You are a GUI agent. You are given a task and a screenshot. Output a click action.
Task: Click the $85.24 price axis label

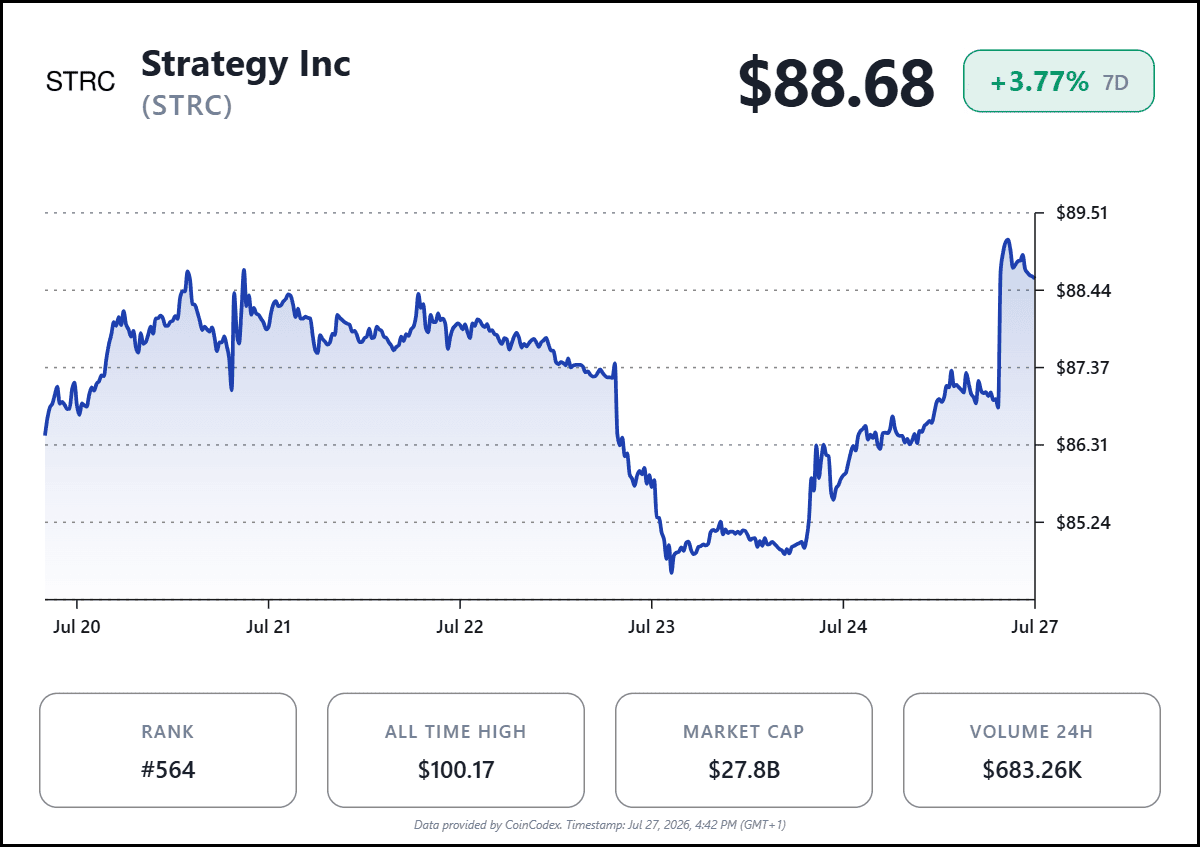[x=1082, y=522]
